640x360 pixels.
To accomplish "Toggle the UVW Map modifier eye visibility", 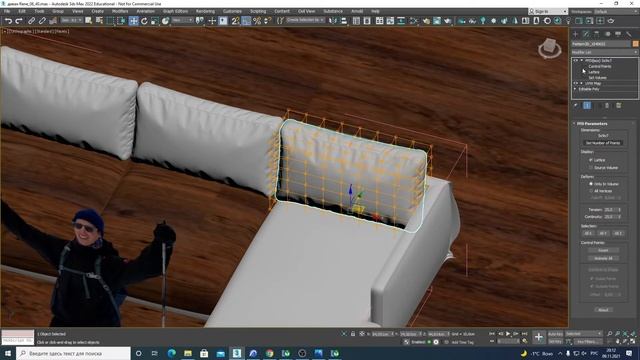I will tap(576, 83).
